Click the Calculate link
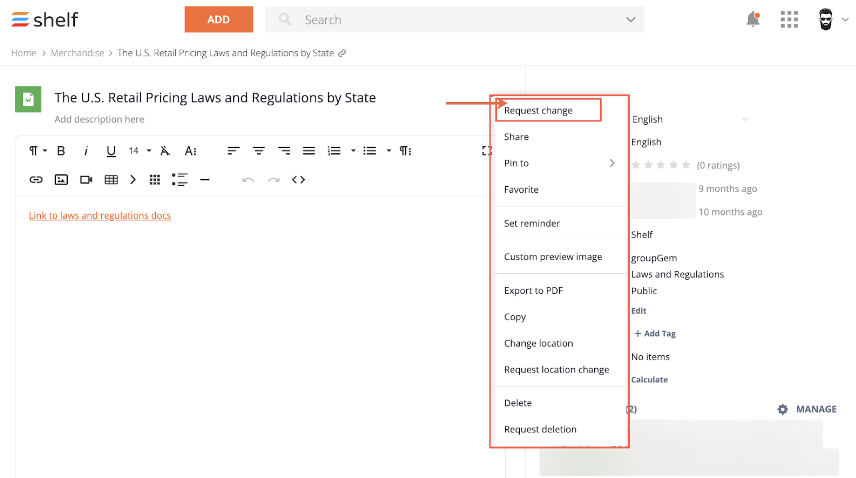856x478 pixels. coord(649,380)
